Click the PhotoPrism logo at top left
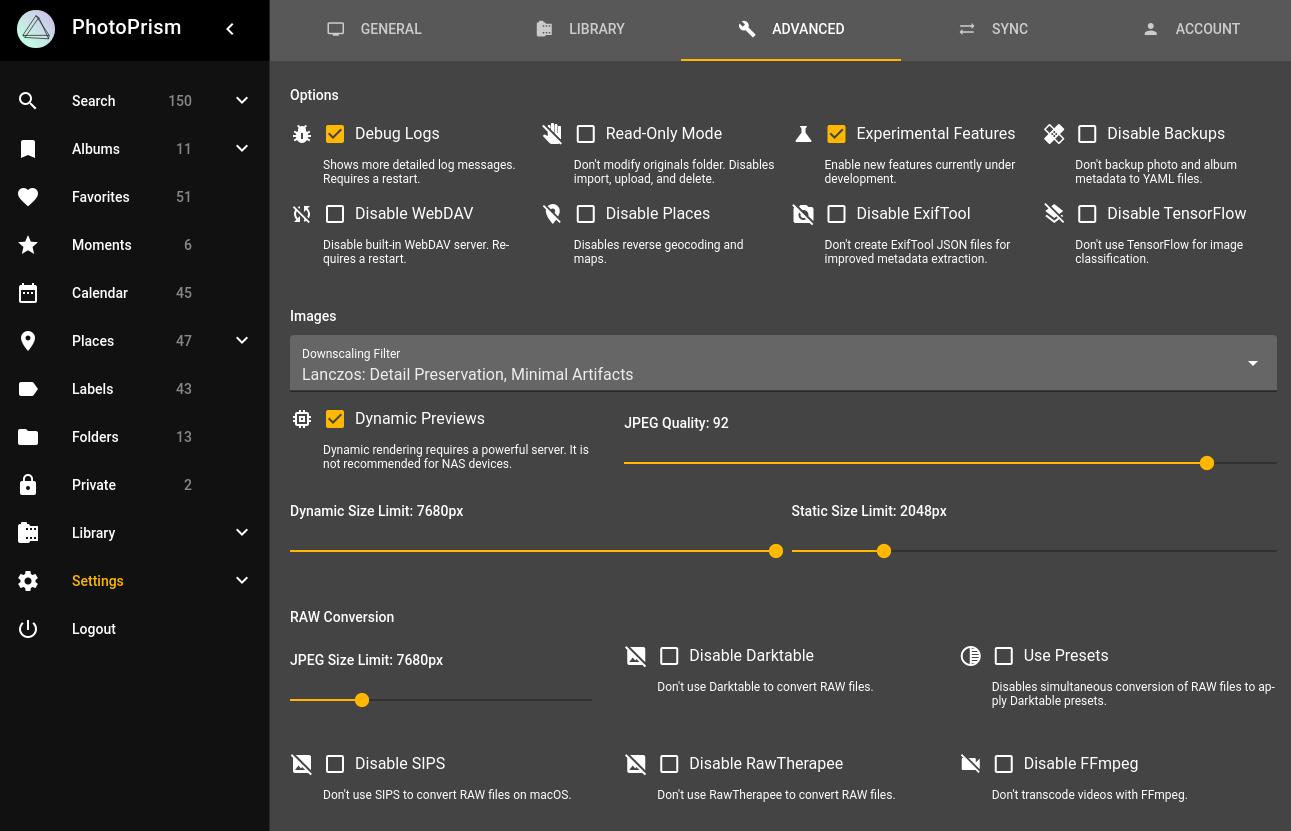Viewport: 1291px width, 831px height. pyautogui.click(x=36, y=29)
